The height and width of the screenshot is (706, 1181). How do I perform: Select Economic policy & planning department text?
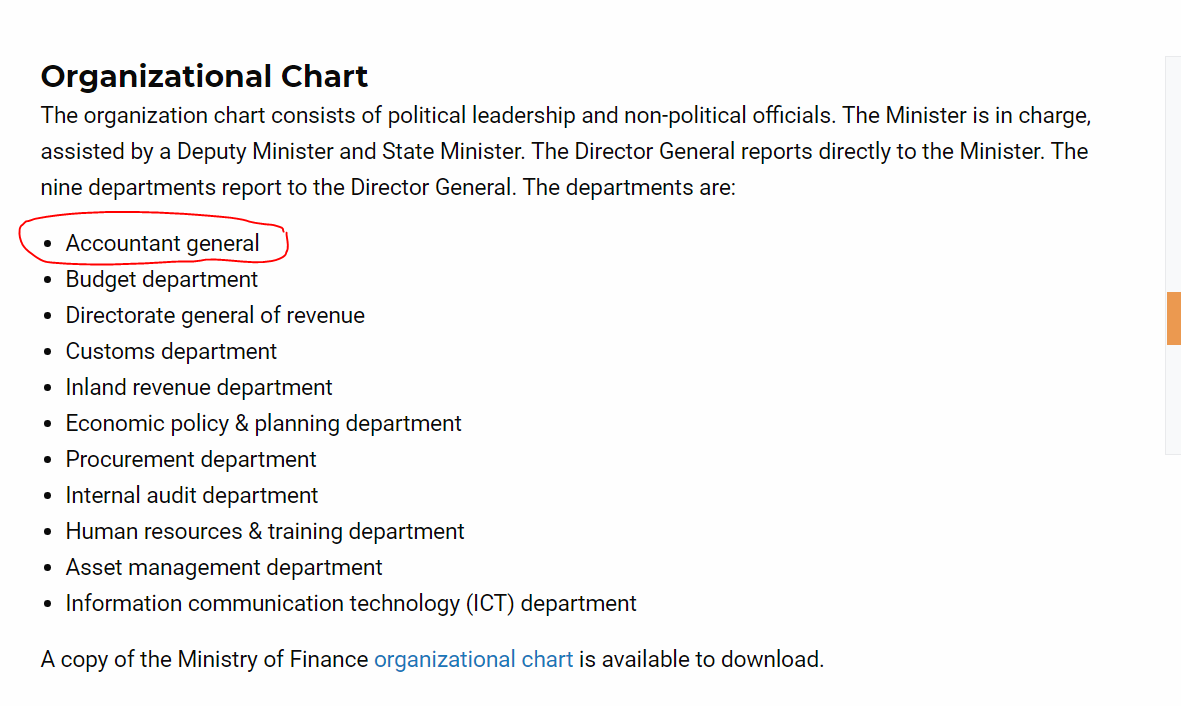click(x=263, y=423)
